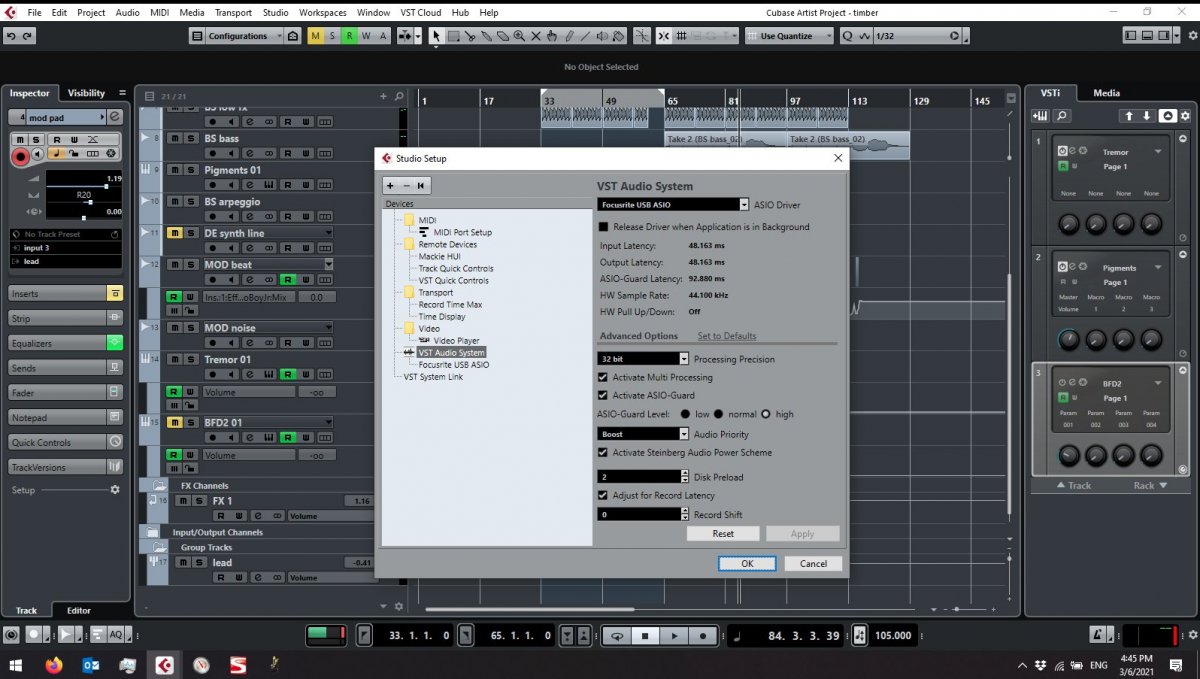This screenshot has width=1200, height=679.
Task: Click the Stop button in transport bar
Action: pyautogui.click(x=646, y=635)
